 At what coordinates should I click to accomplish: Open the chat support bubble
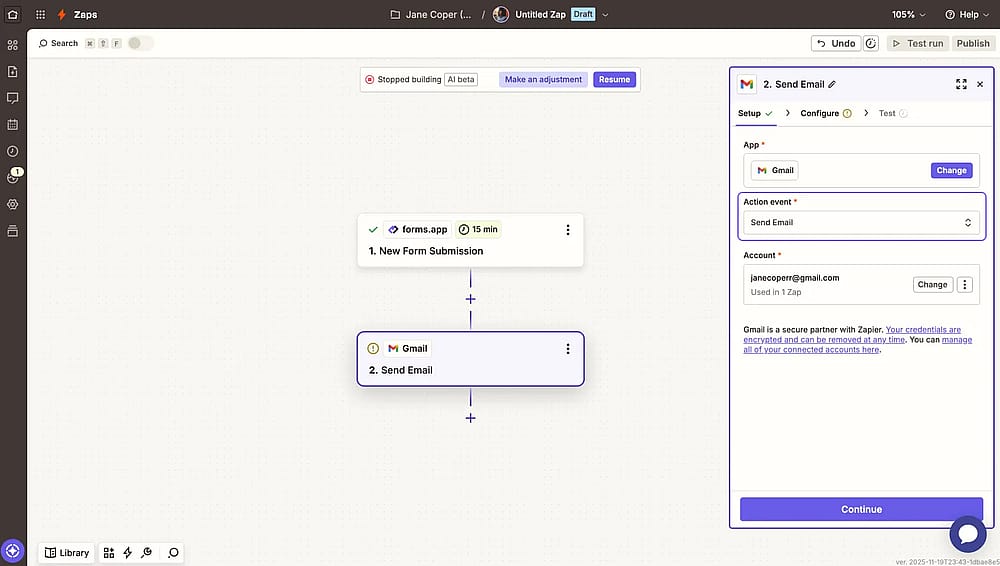967,533
